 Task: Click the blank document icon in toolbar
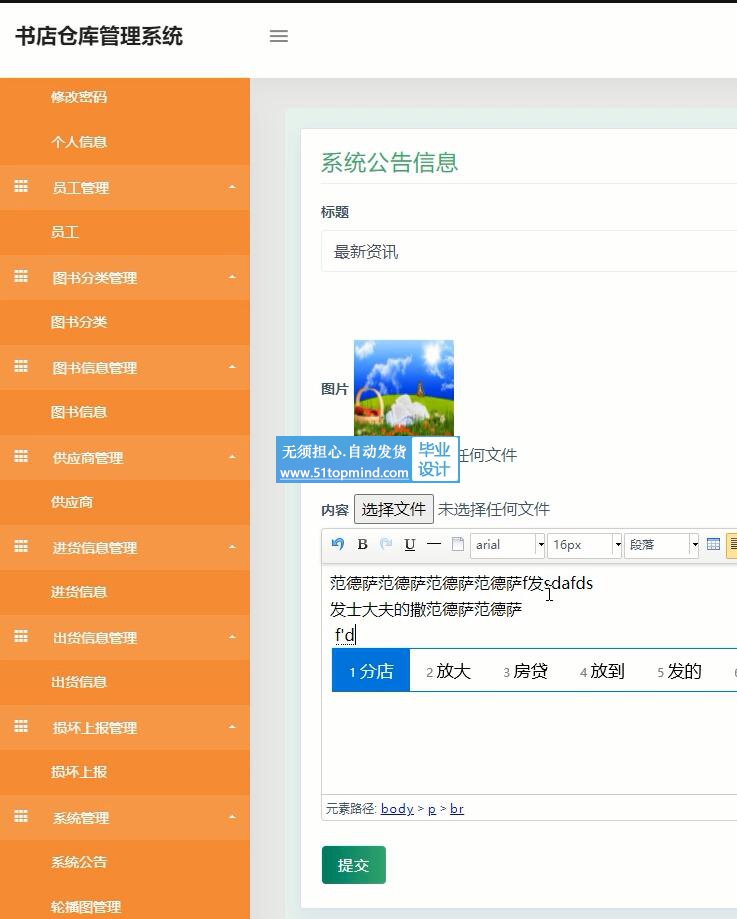pos(458,544)
